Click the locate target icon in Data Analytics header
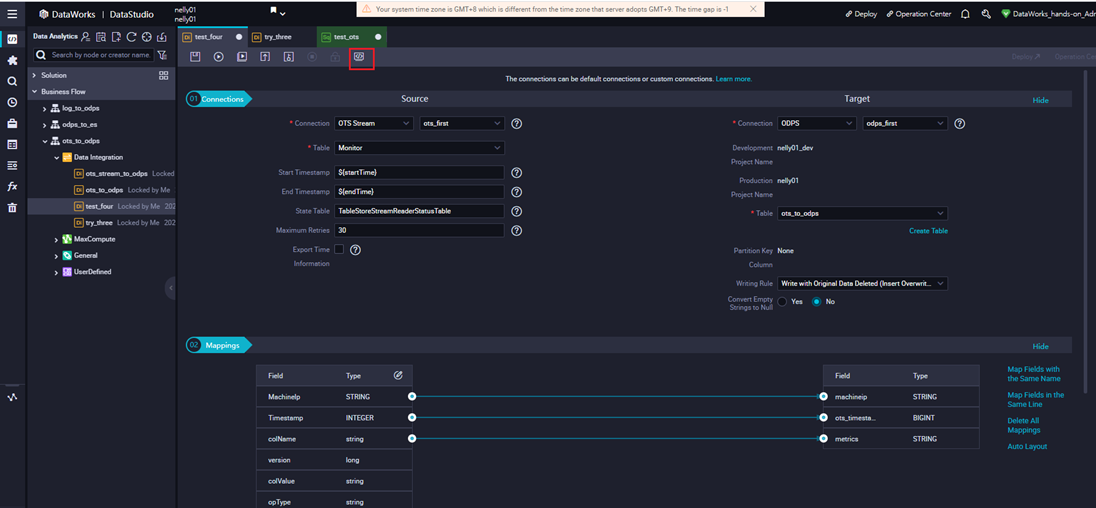The width and height of the screenshot is (1096, 508). click(x=147, y=37)
